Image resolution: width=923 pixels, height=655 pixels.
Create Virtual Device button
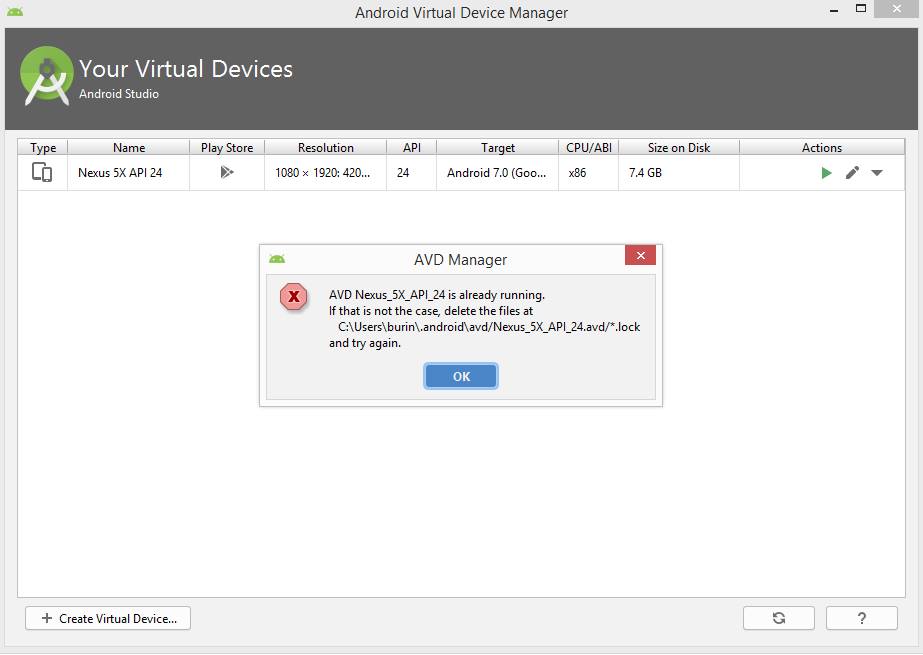click(x=108, y=618)
